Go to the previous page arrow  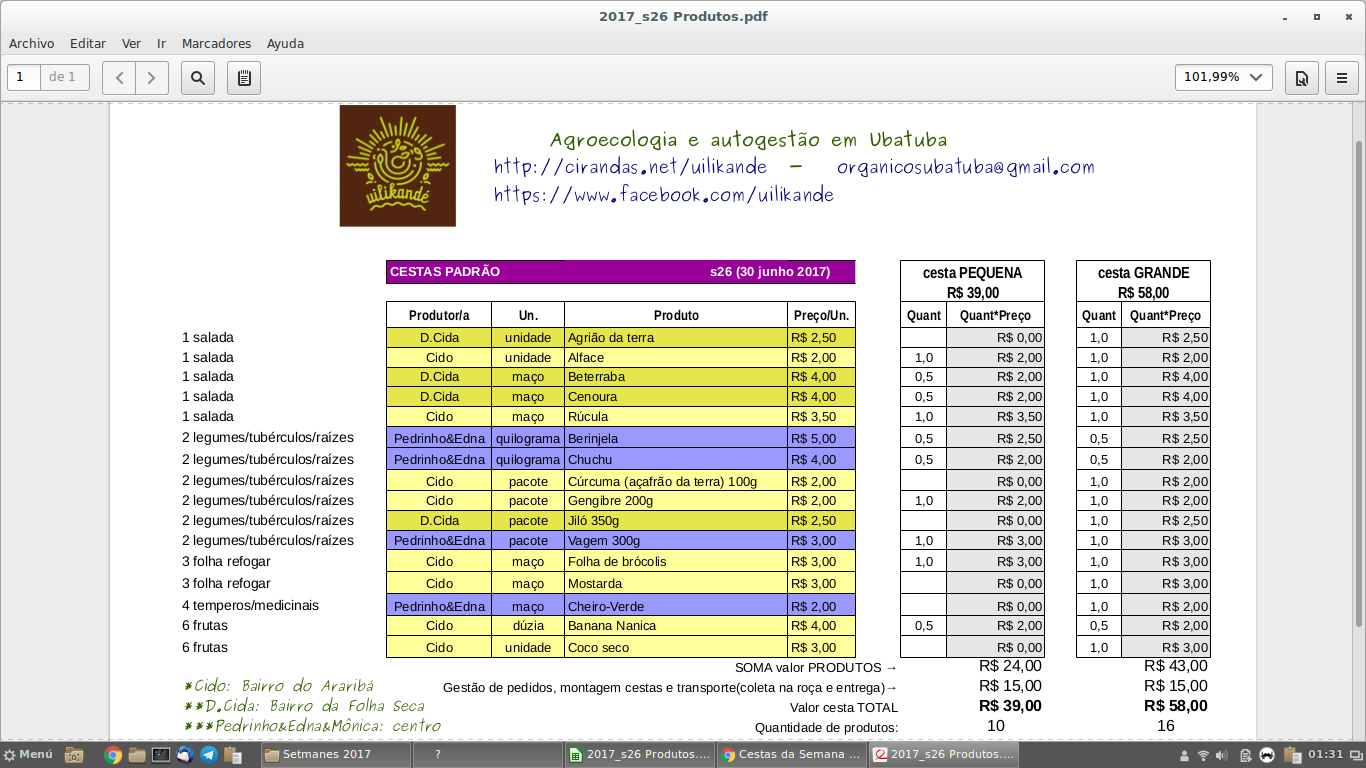[x=119, y=77]
